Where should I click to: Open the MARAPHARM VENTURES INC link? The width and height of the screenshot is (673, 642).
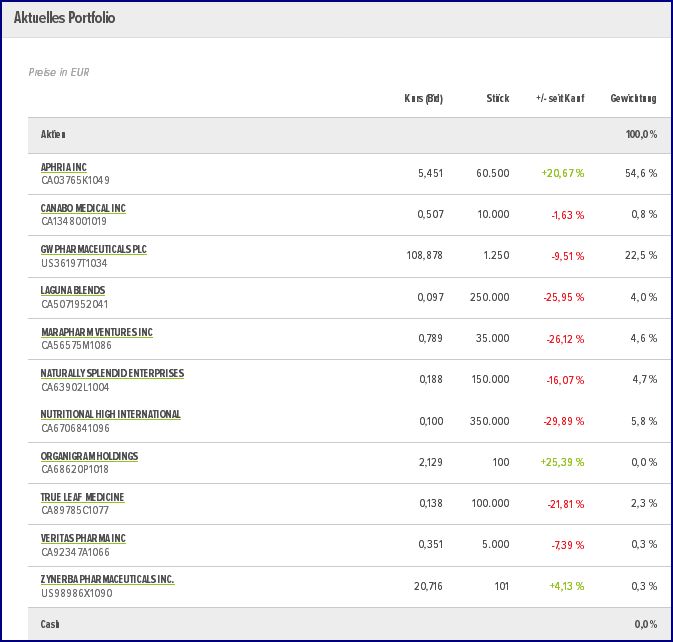coord(96,332)
